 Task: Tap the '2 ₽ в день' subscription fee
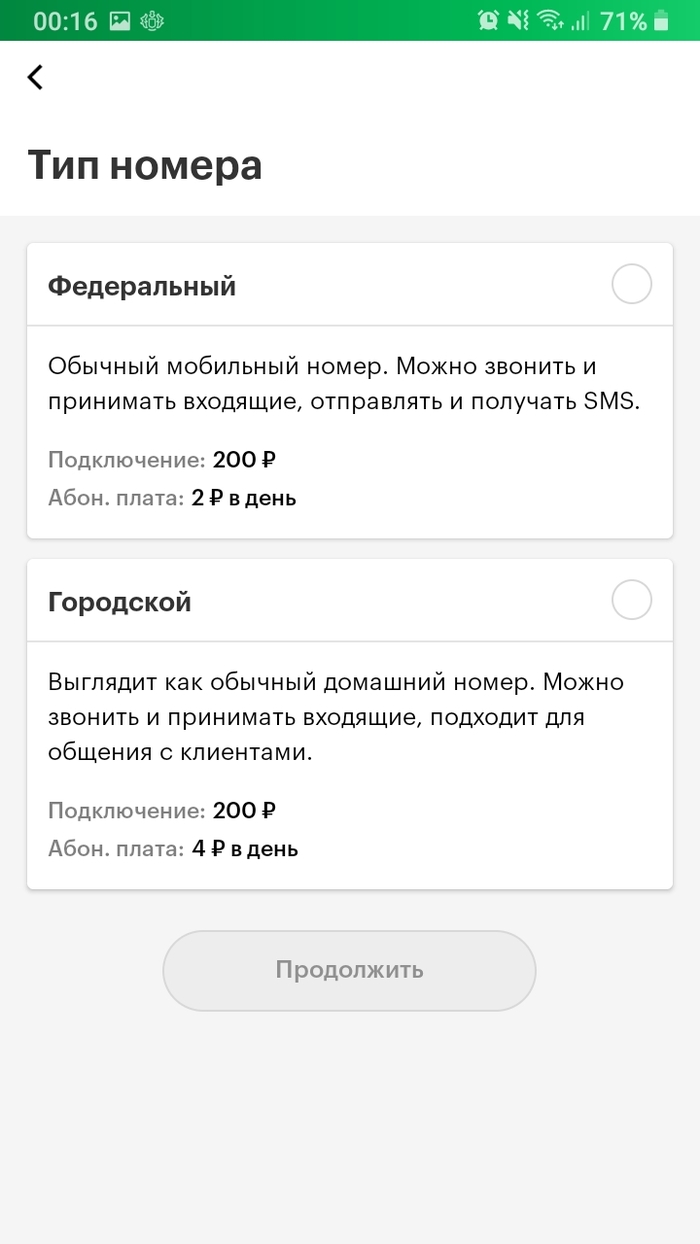tap(244, 497)
